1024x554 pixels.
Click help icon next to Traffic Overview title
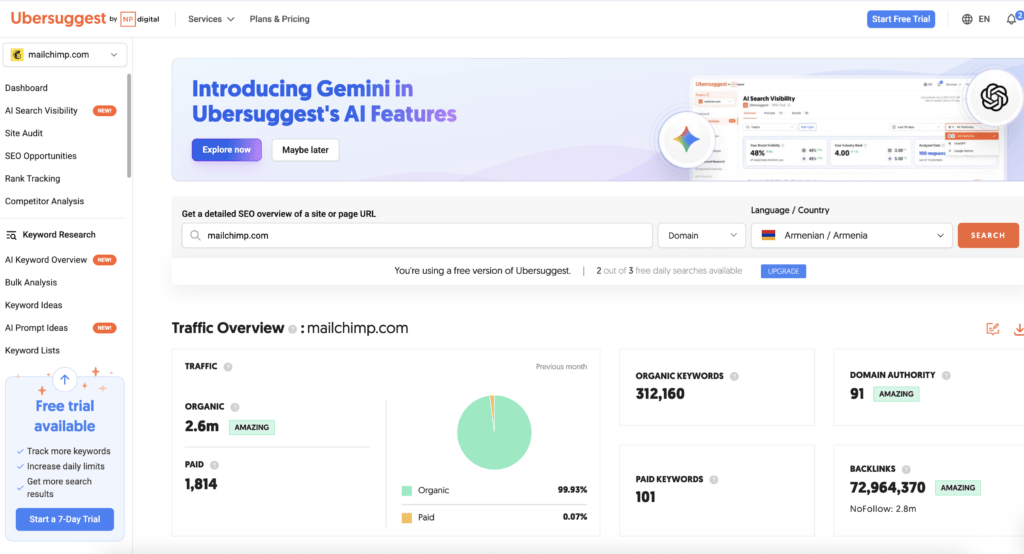click(293, 329)
